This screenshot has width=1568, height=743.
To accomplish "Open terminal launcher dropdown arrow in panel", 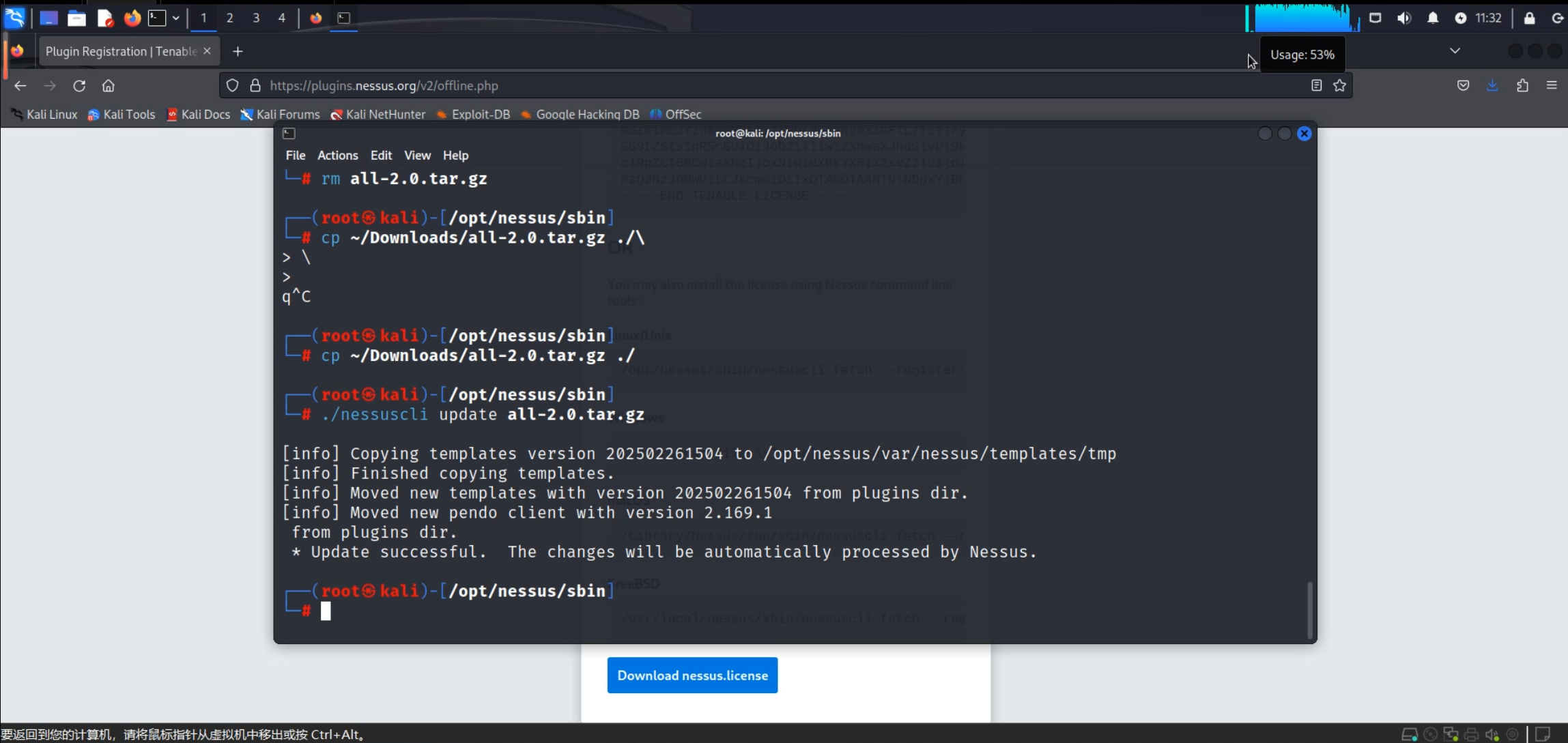I will click(x=175, y=18).
